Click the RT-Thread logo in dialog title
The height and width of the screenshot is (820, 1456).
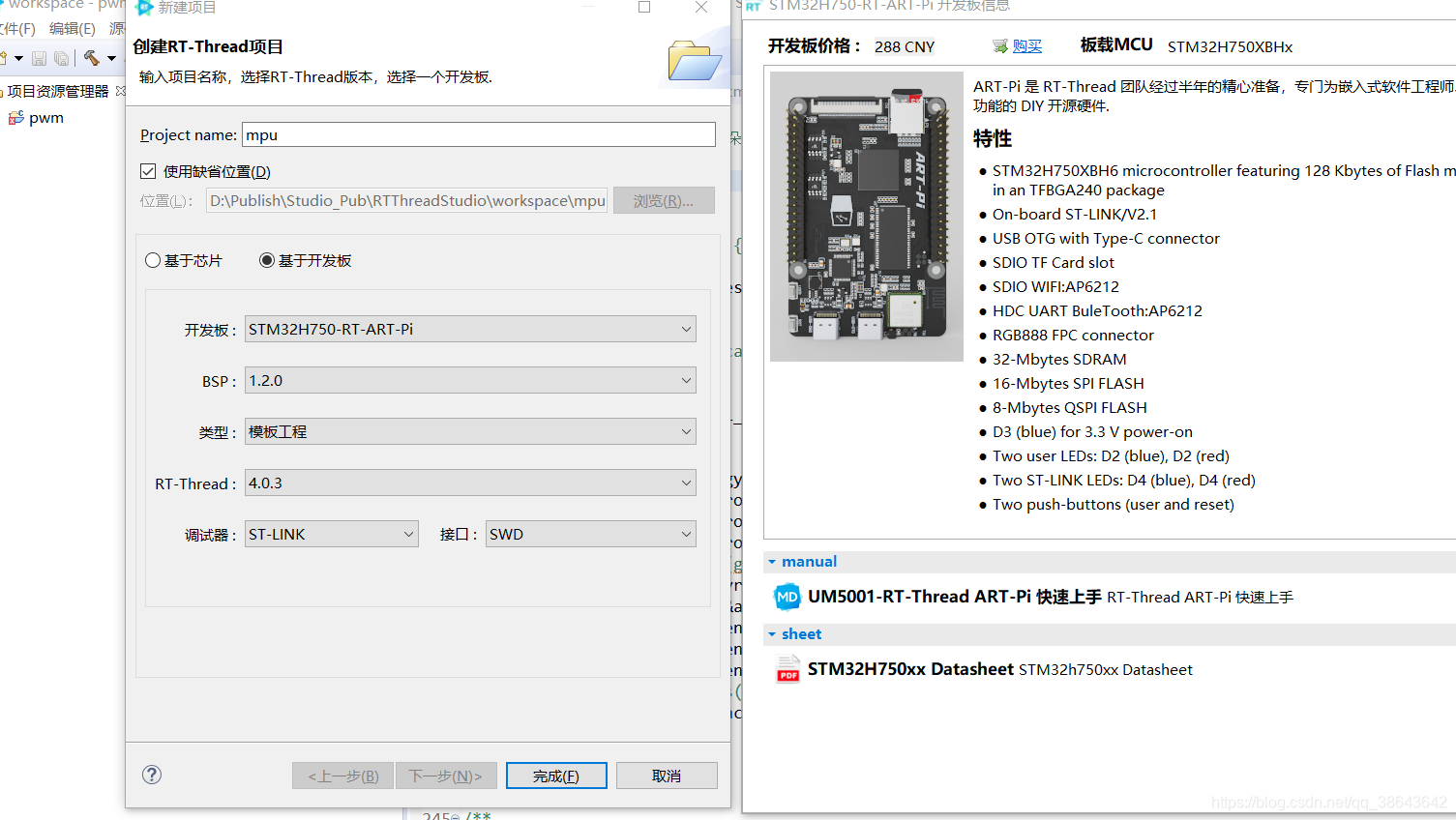(145, 8)
